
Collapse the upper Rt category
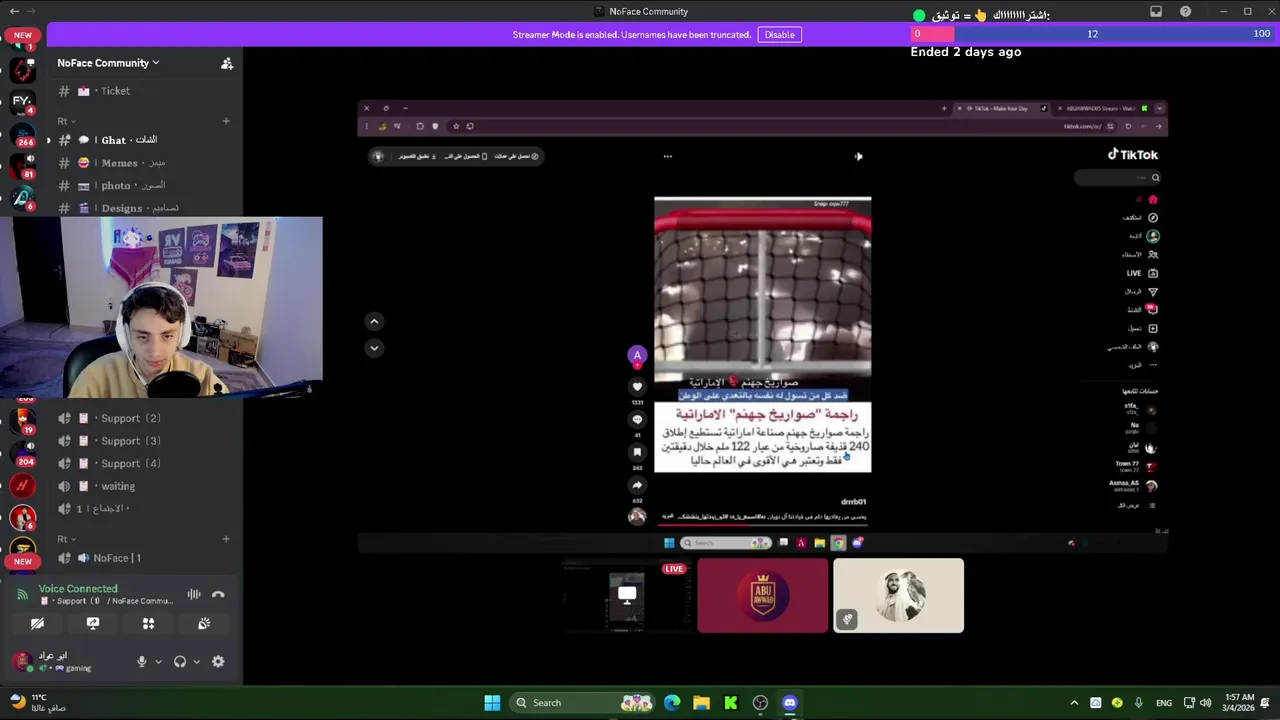click(67, 121)
